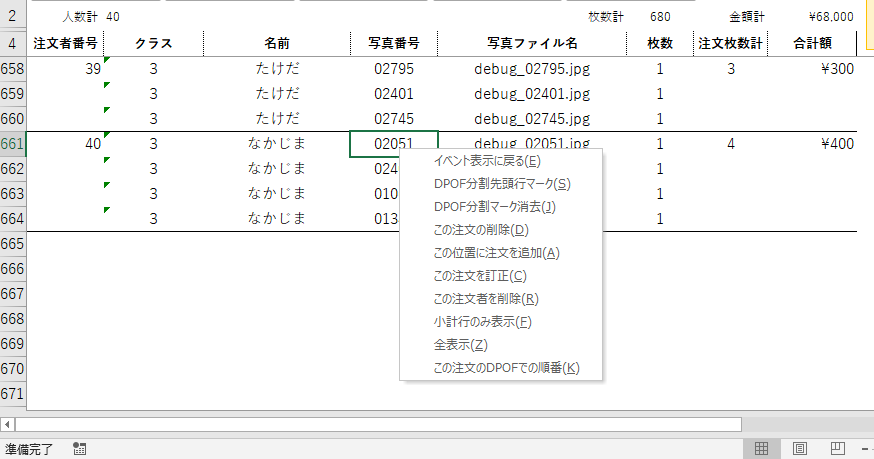Select row header 661
Viewport: 874px width, 459px height.
[13, 144]
